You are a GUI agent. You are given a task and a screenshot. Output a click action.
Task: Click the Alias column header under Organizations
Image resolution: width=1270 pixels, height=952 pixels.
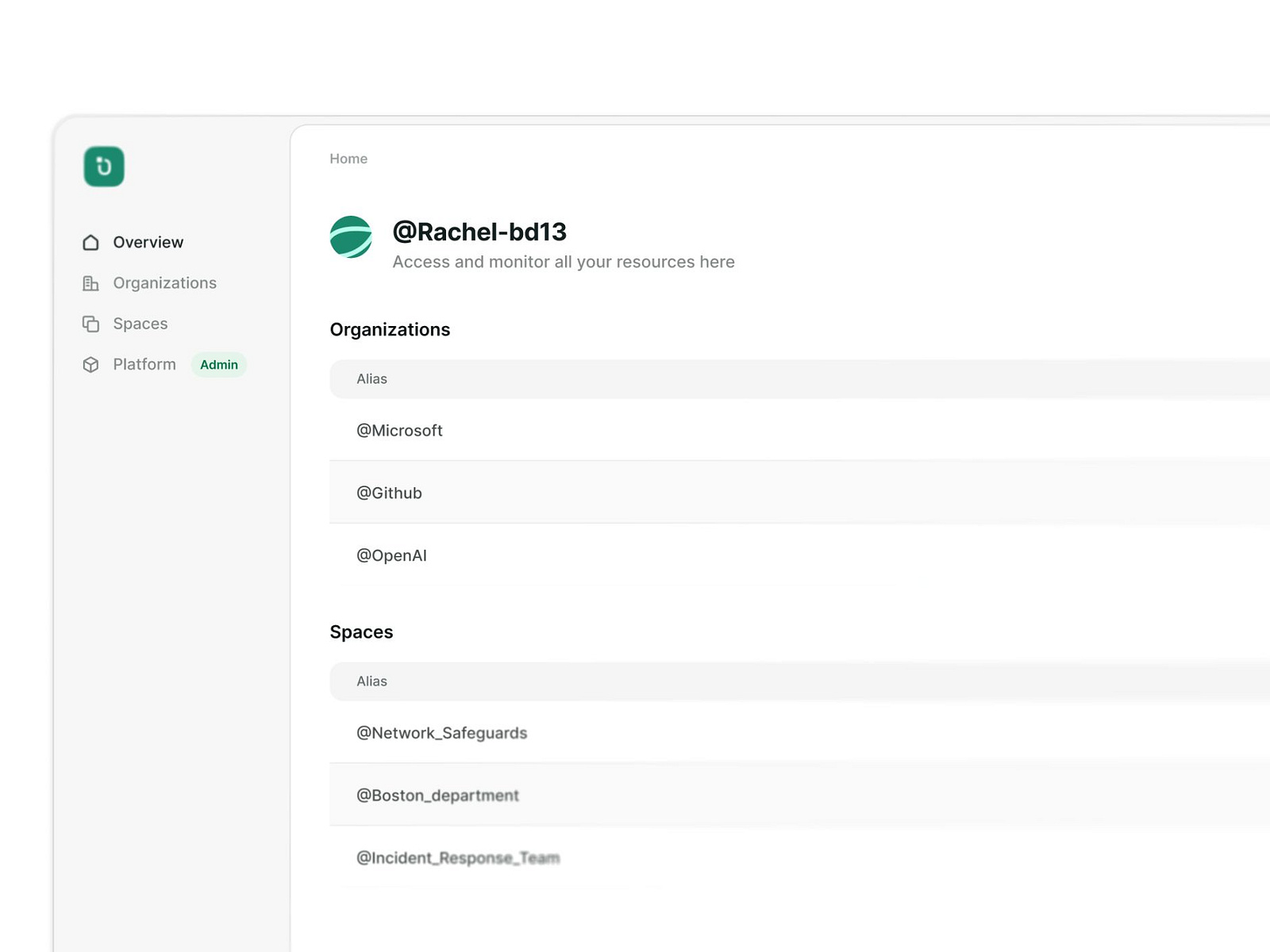click(371, 378)
